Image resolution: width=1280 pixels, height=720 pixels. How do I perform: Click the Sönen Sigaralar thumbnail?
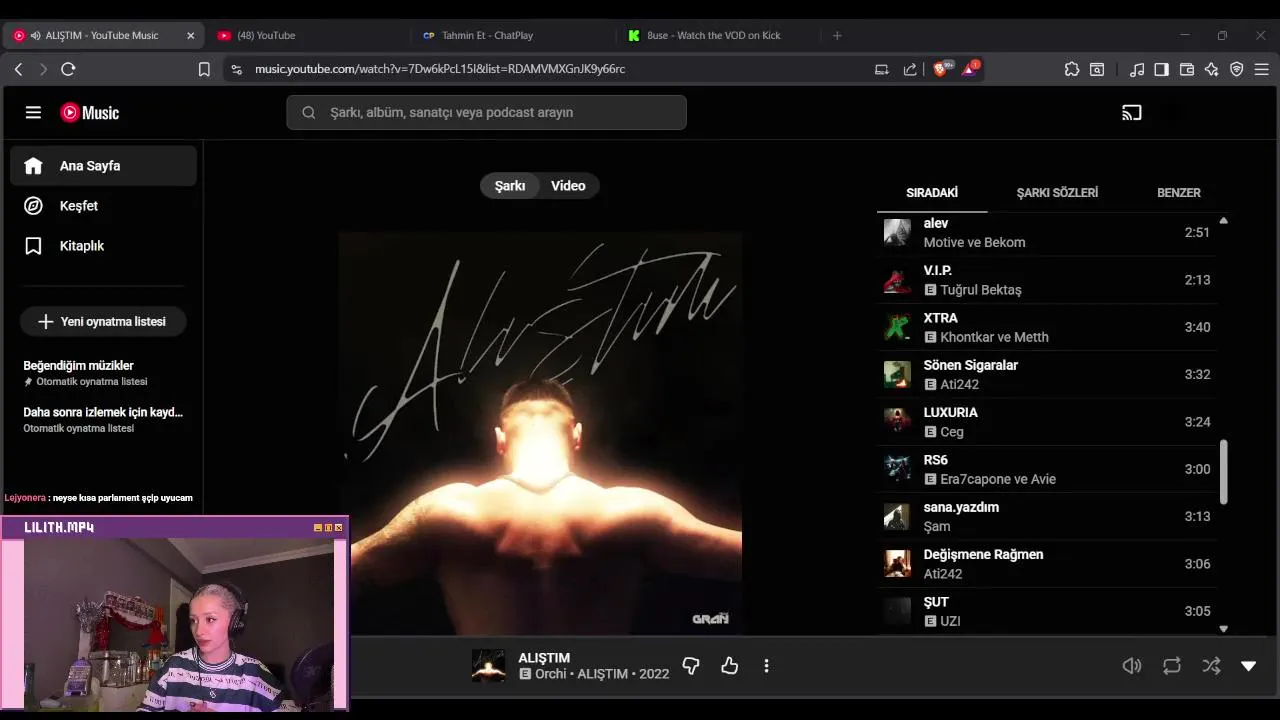tap(897, 375)
